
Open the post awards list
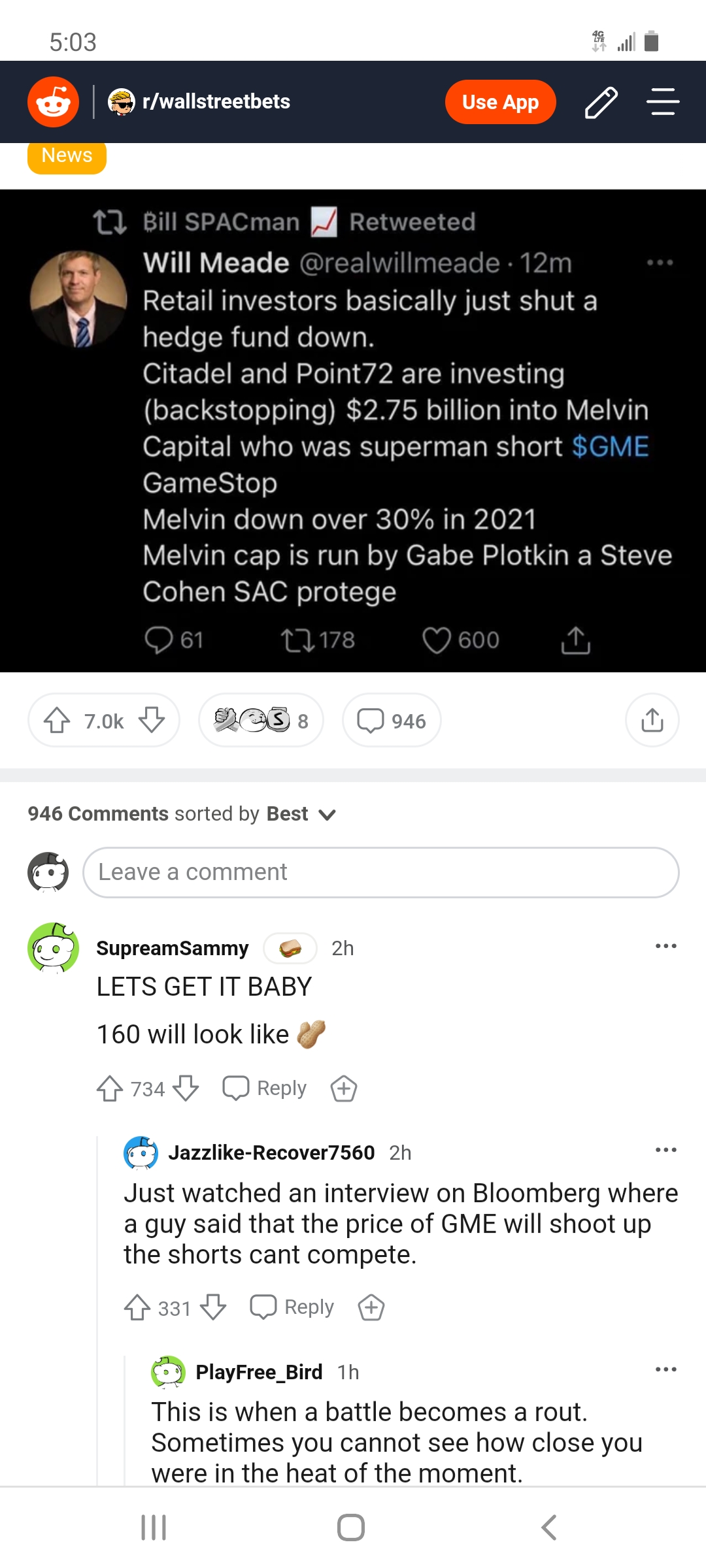[261, 721]
